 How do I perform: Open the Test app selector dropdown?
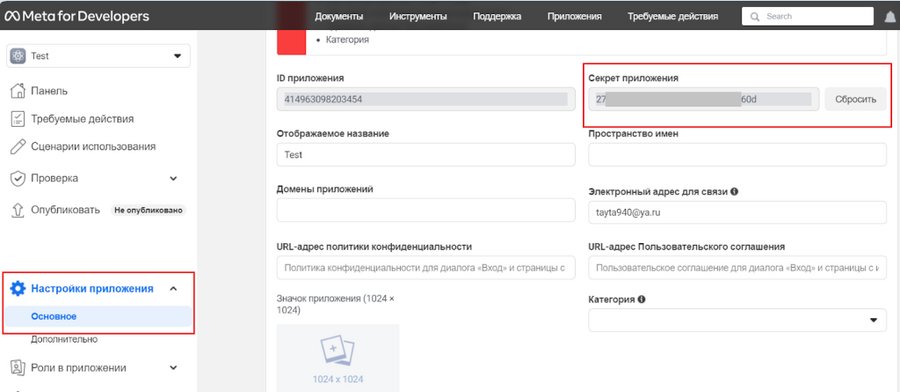98,56
